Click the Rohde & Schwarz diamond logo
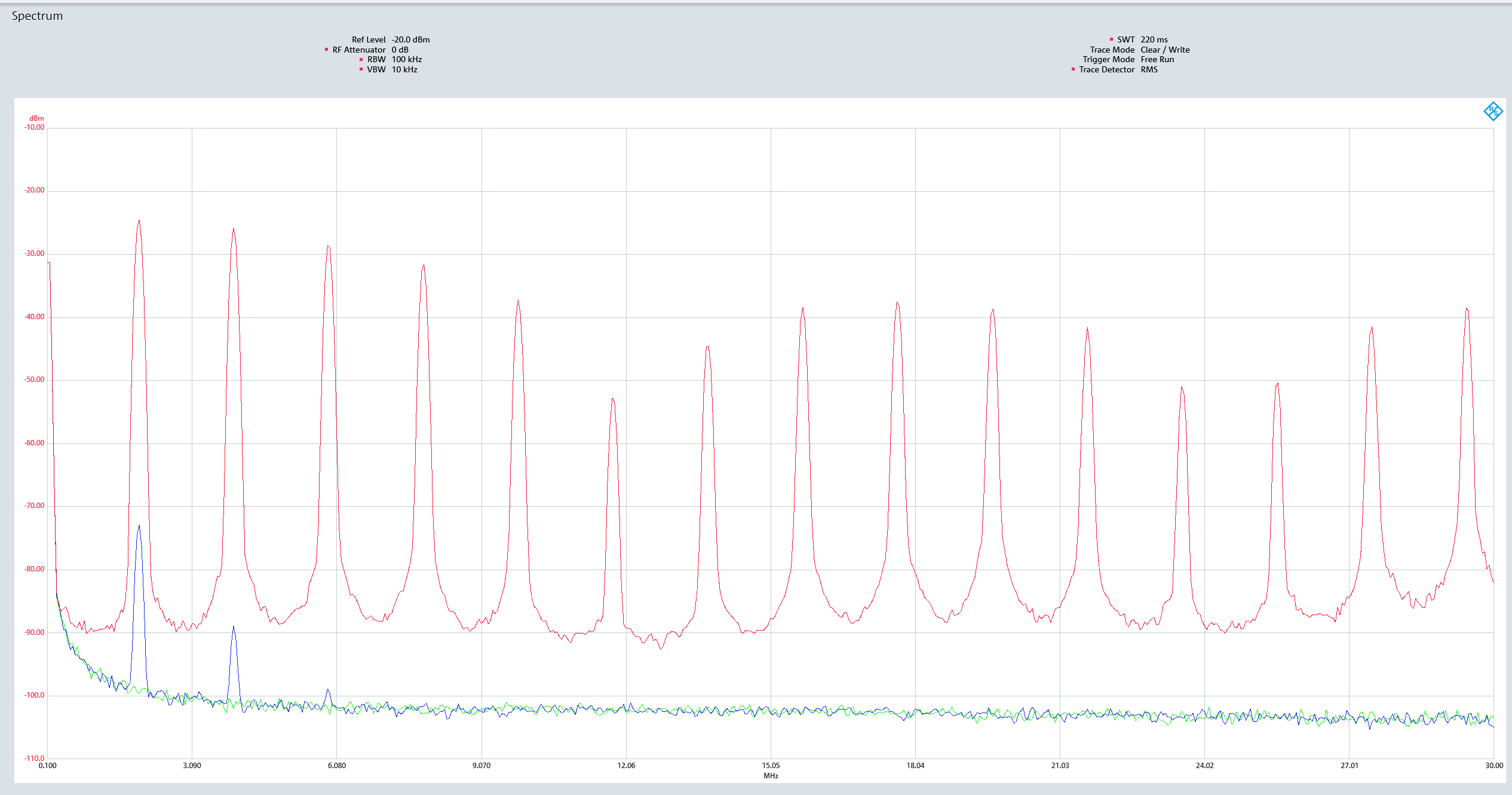 click(x=1493, y=111)
